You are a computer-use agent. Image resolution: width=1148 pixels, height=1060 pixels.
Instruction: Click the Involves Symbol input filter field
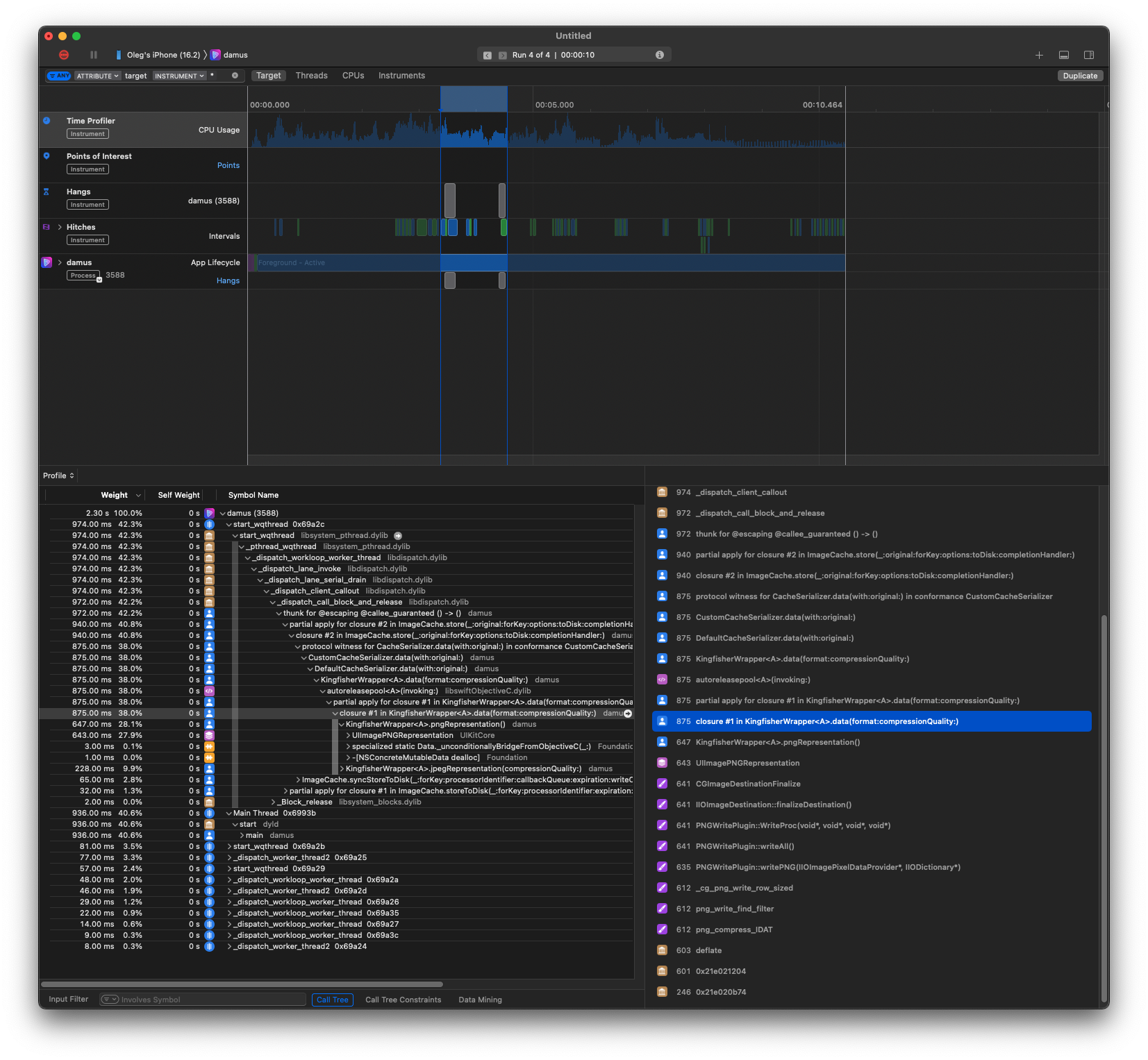pos(203,1000)
